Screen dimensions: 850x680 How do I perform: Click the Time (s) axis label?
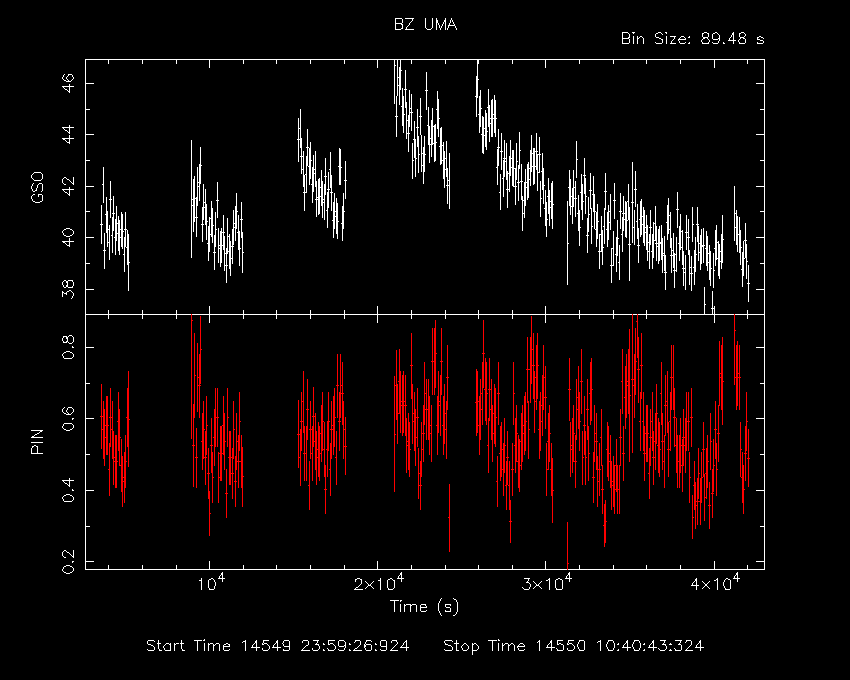[x=424, y=606]
